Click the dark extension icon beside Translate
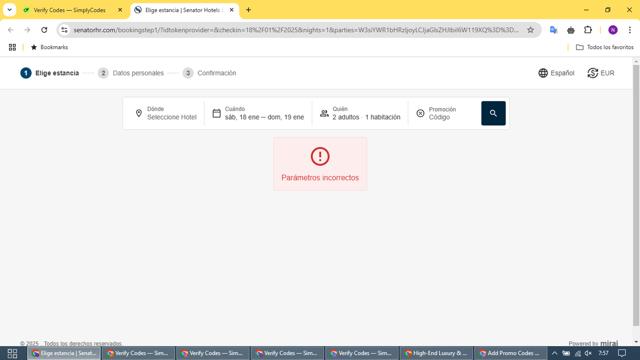This screenshot has height=360, width=640. coord(571,30)
